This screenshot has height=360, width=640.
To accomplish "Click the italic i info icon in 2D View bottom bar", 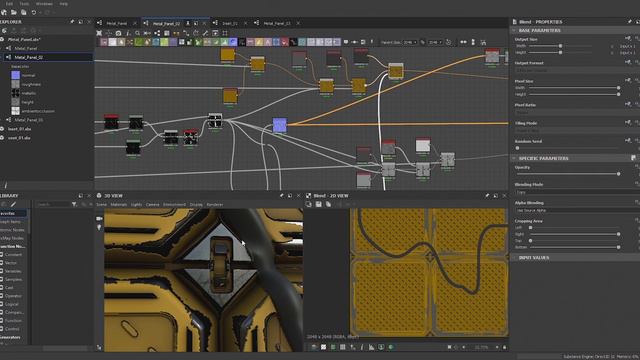I will [362, 347].
